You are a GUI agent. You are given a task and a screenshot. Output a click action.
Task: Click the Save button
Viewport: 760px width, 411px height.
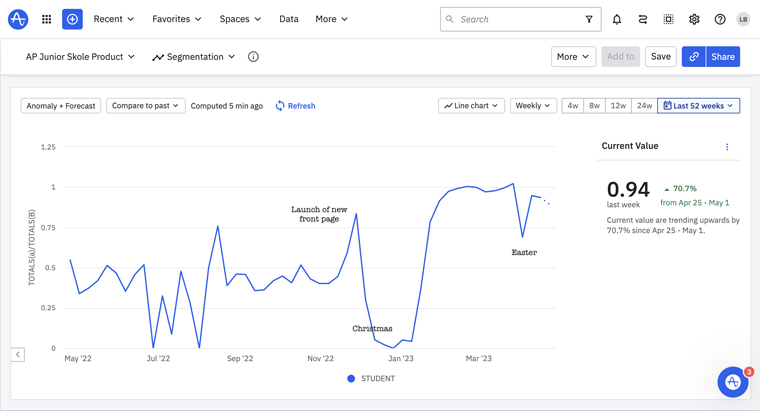click(661, 57)
